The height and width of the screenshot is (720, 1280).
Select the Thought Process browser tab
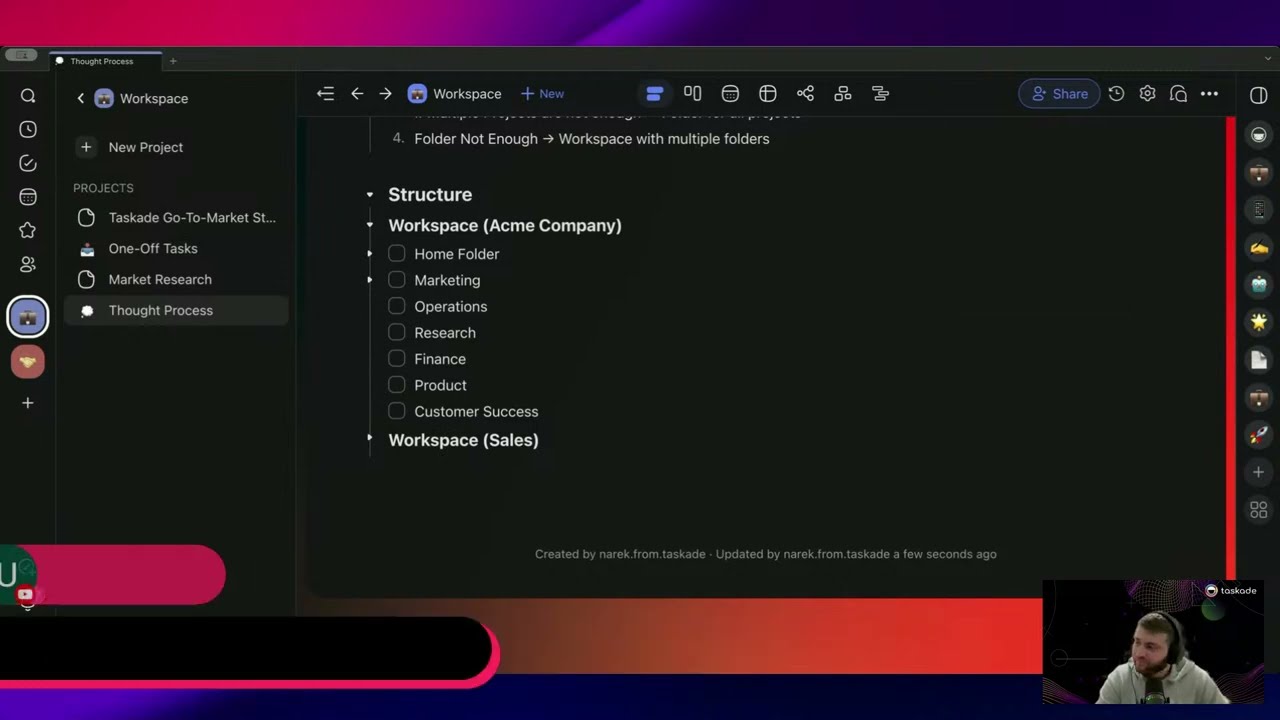point(104,61)
